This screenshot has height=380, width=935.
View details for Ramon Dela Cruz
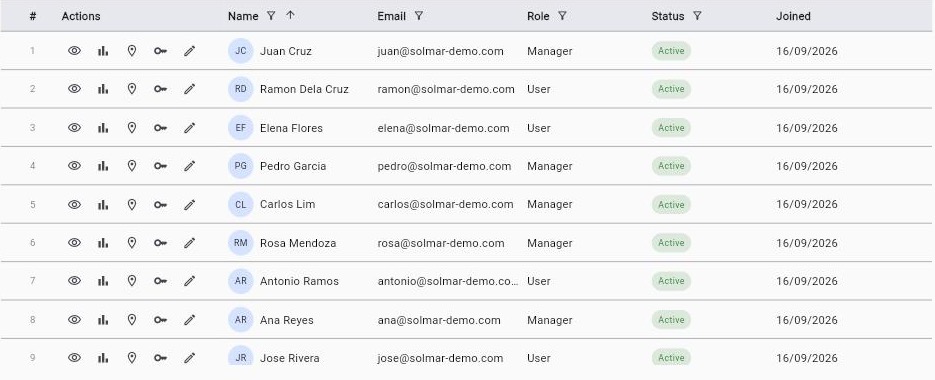[x=74, y=89]
